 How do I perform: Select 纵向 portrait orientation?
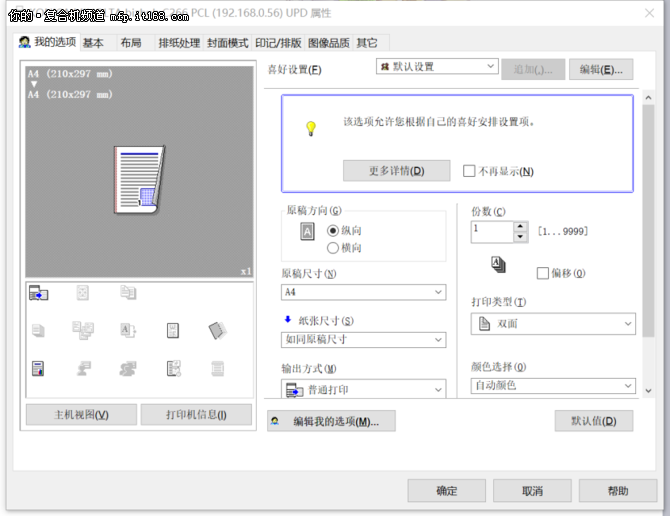coord(333,231)
